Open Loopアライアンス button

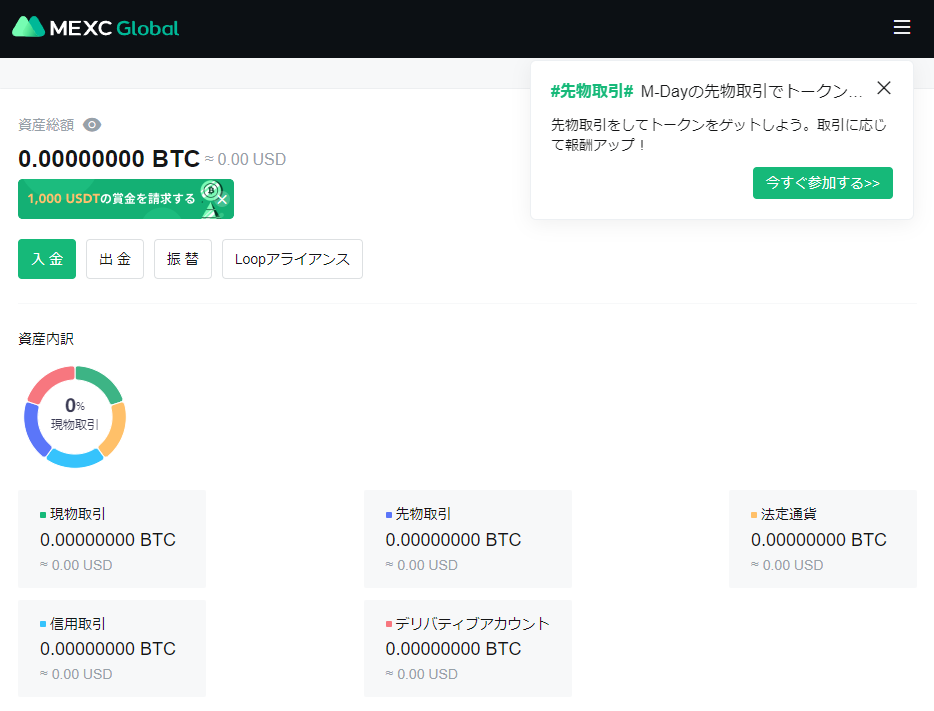[292, 259]
